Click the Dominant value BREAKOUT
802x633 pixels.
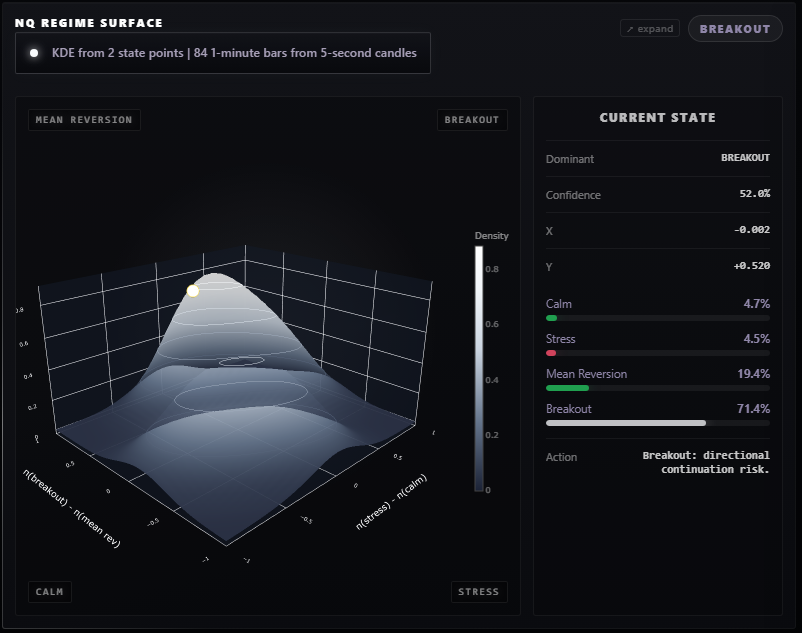[745, 157]
